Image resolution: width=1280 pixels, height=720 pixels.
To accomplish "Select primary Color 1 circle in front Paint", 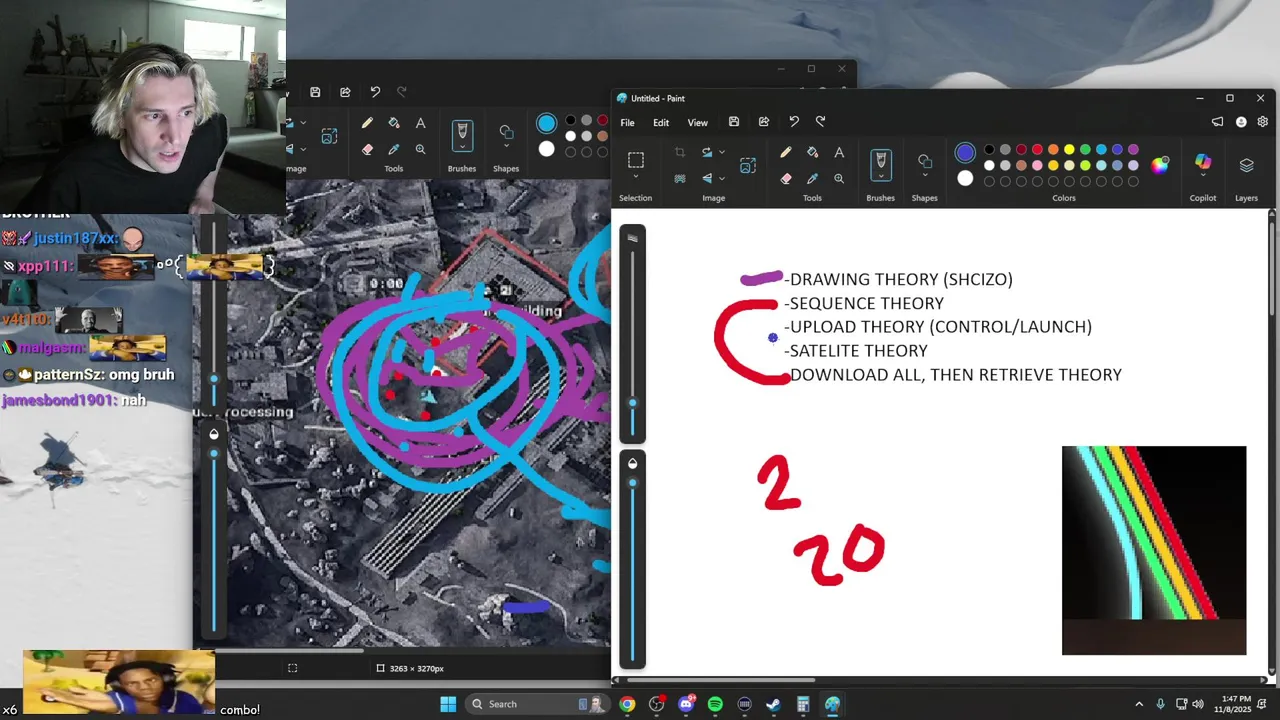I will click(965, 153).
